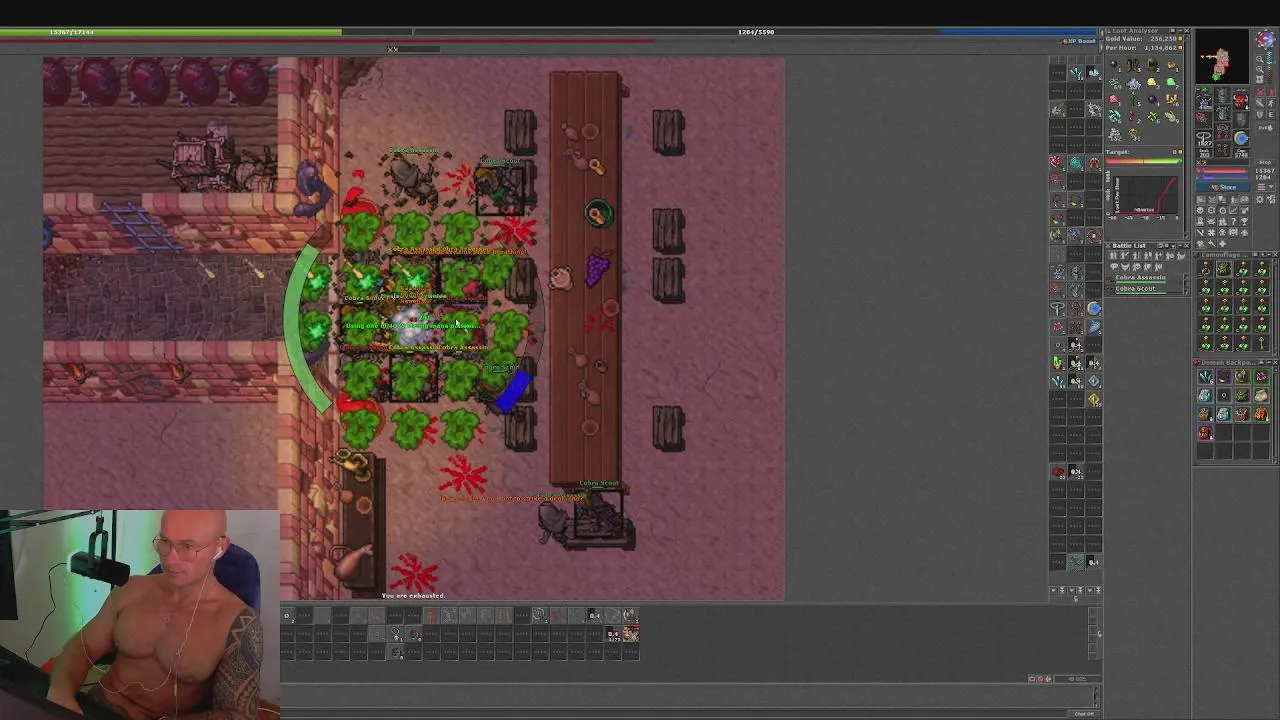This screenshot has width=1280, height=720.
Task: Toggle defensive fight mode shield icon
Action: coord(1260,114)
